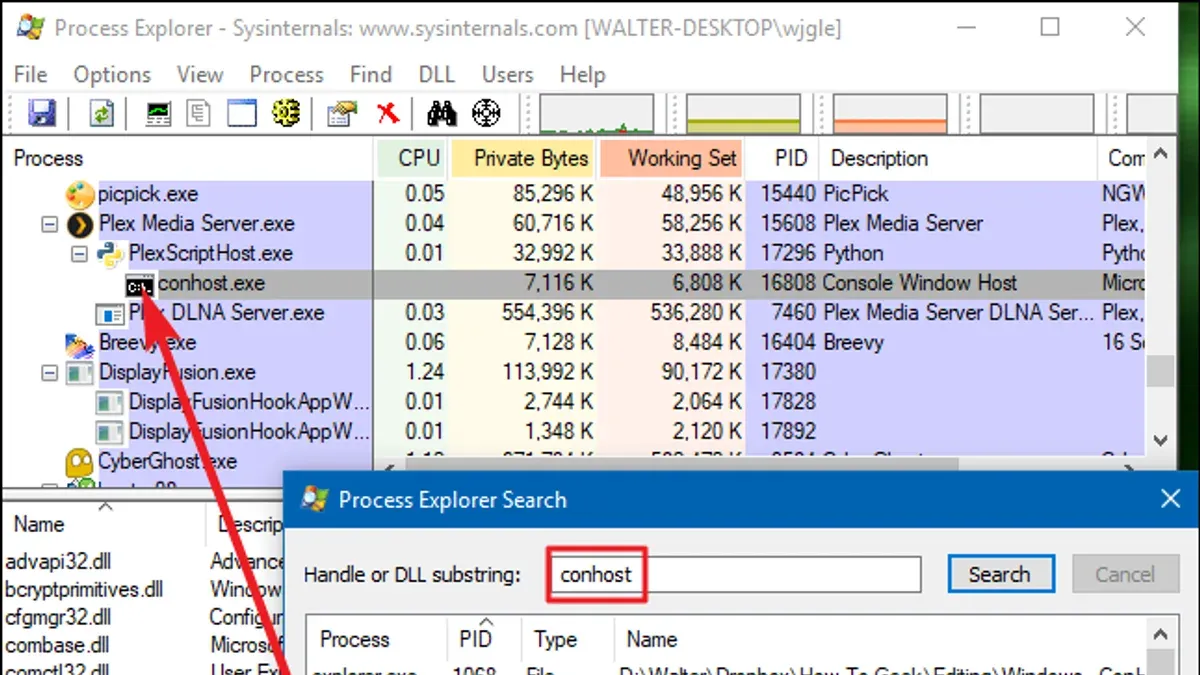
Task: Collapse the PlexScriptHost.exe tree node
Action: [80, 254]
